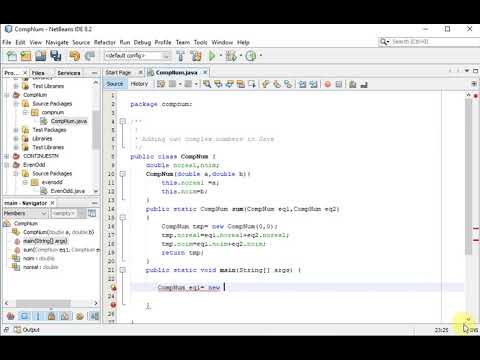Viewport: 480px width, 360px height.
Task: Toggle Show Inner Classes in Navigator
Action: tap(65, 316)
